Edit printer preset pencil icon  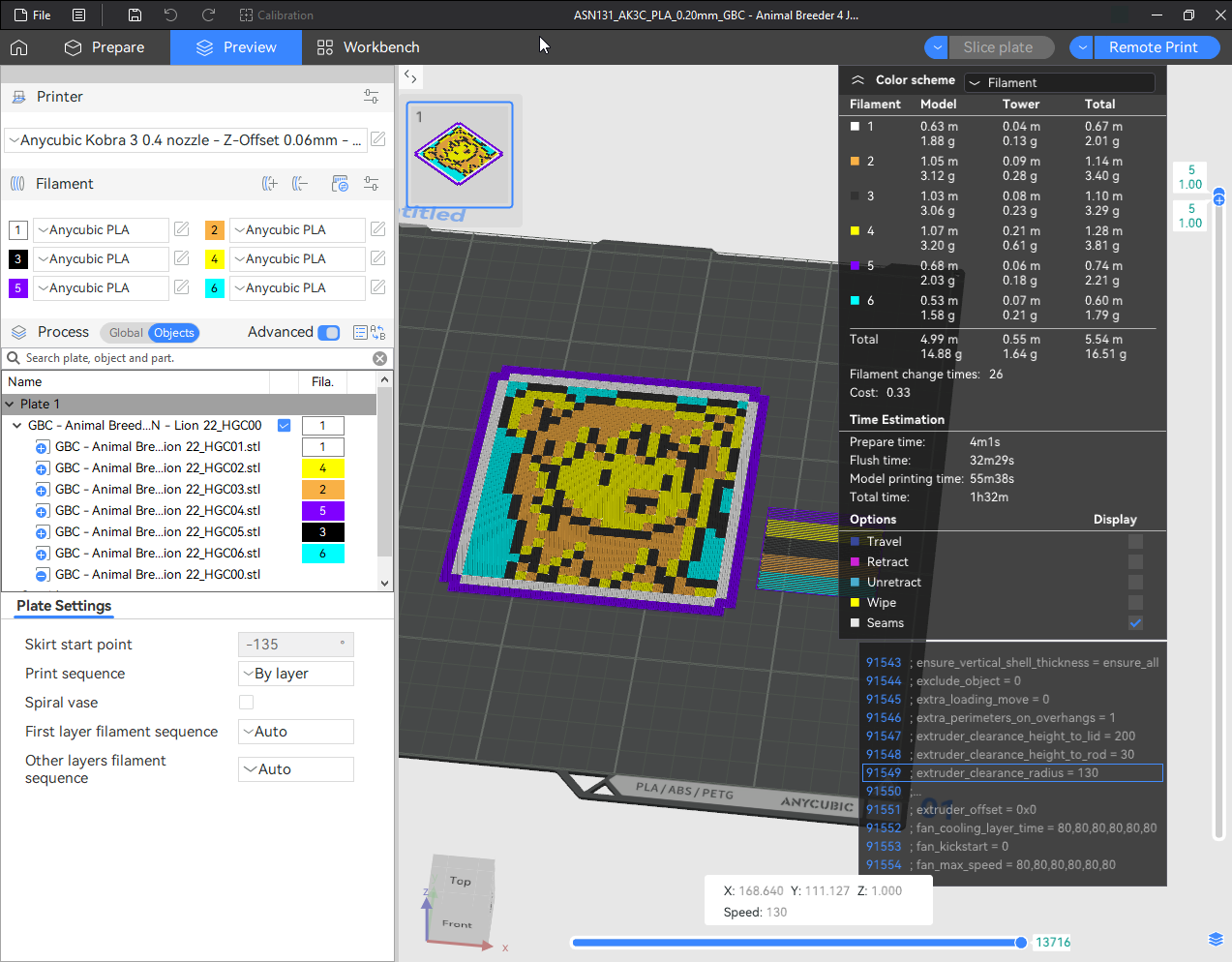[x=378, y=139]
